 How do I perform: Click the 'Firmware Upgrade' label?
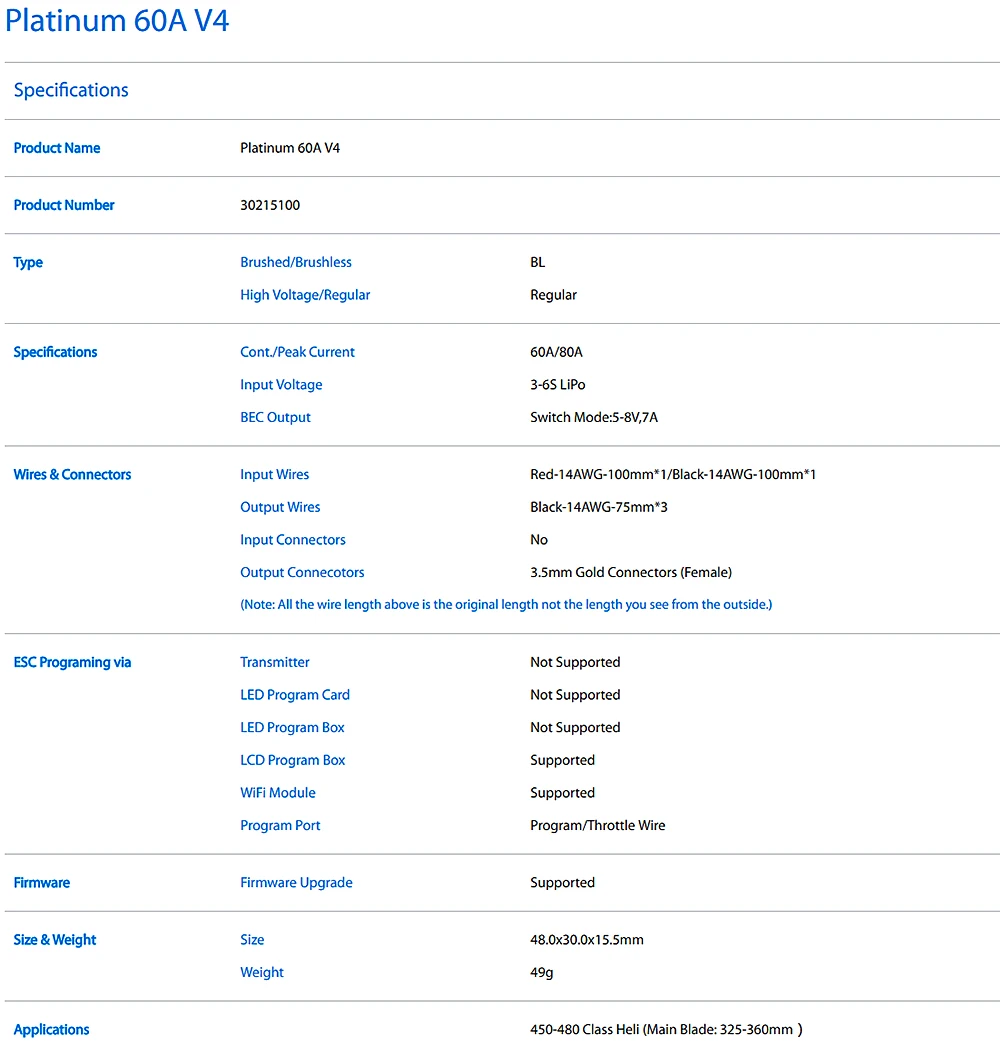click(296, 883)
